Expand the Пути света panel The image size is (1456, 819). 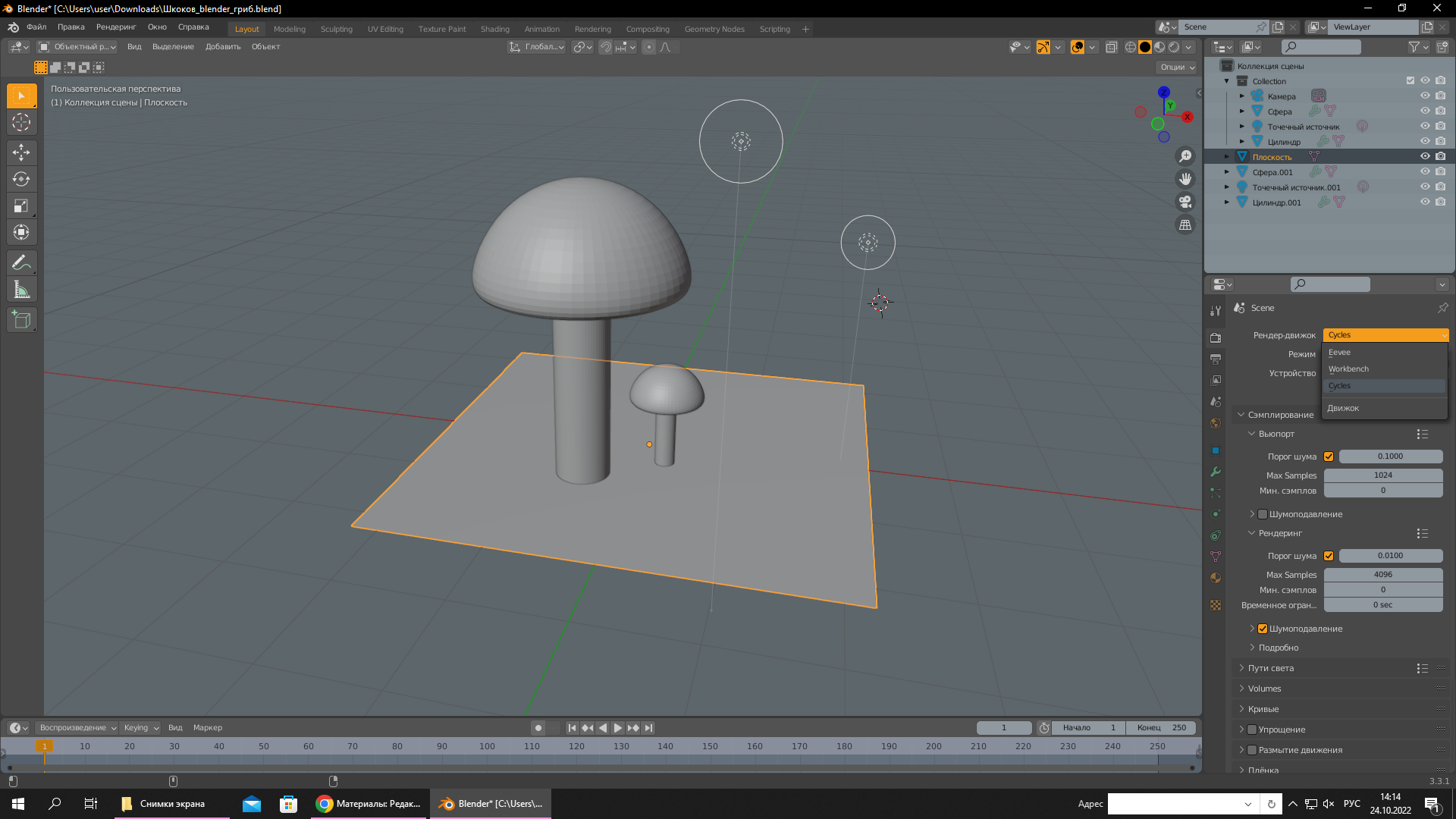1272,668
